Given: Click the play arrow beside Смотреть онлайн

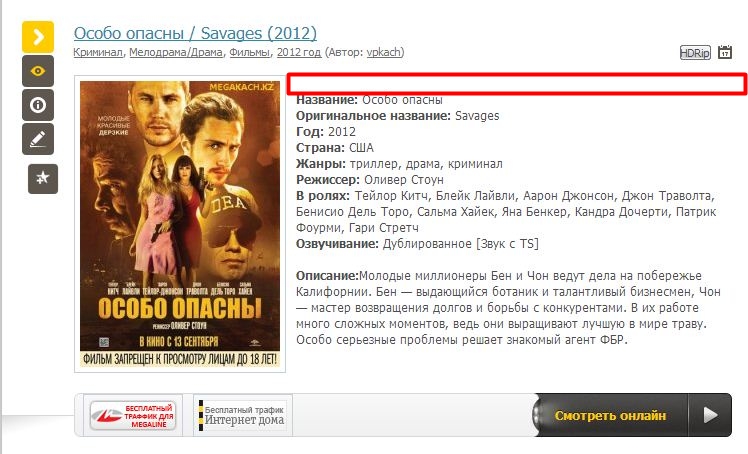Looking at the screenshot, I should [x=710, y=415].
